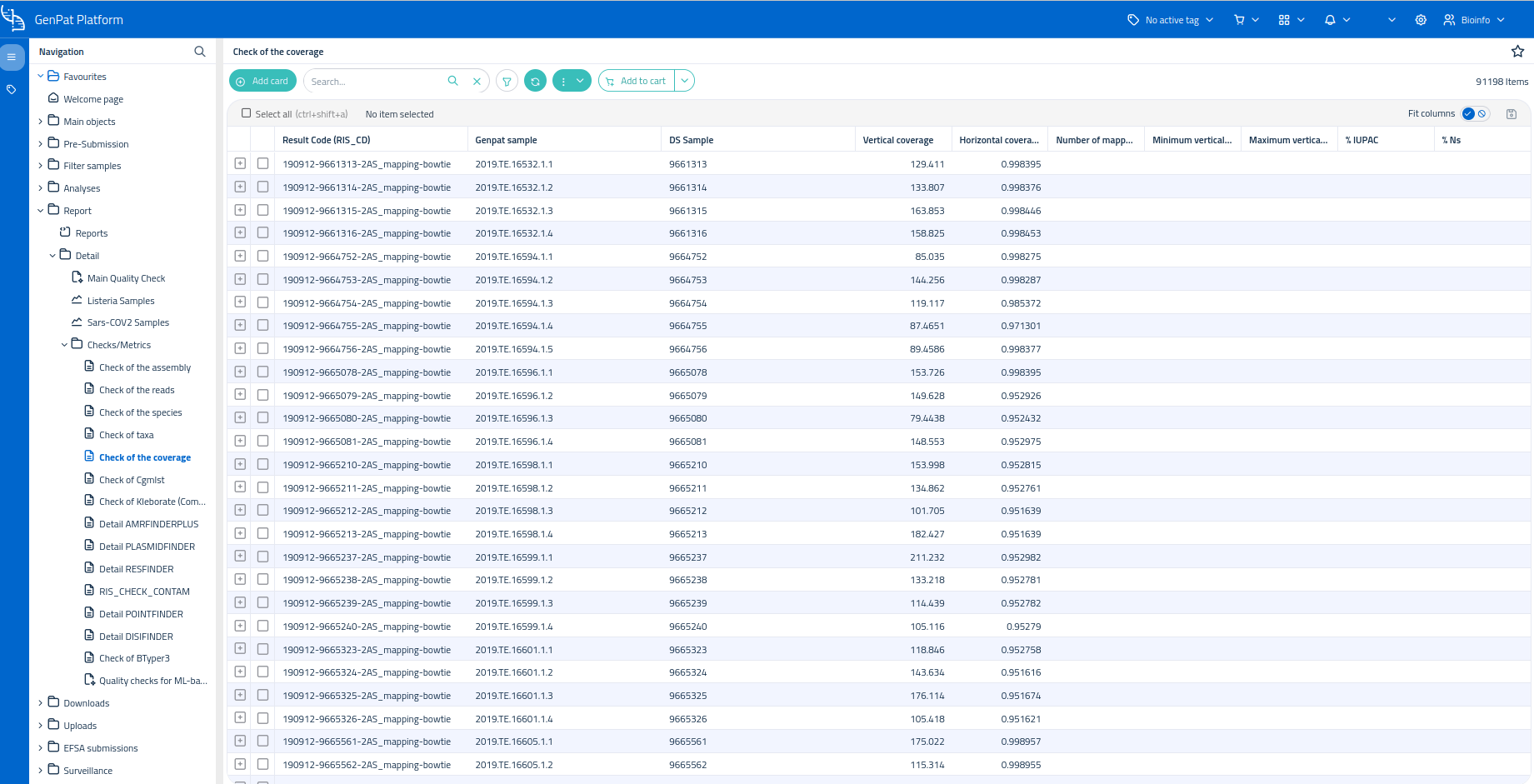This screenshot has height=784, width=1534.
Task: Star this page as a favourite
Action: pyautogui.click(x=1517, y=52)
